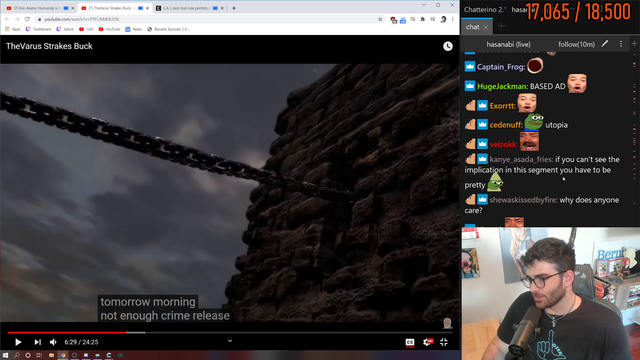
Task: Open the Chatterino split three-dot menu
Action: pos(621,44)
